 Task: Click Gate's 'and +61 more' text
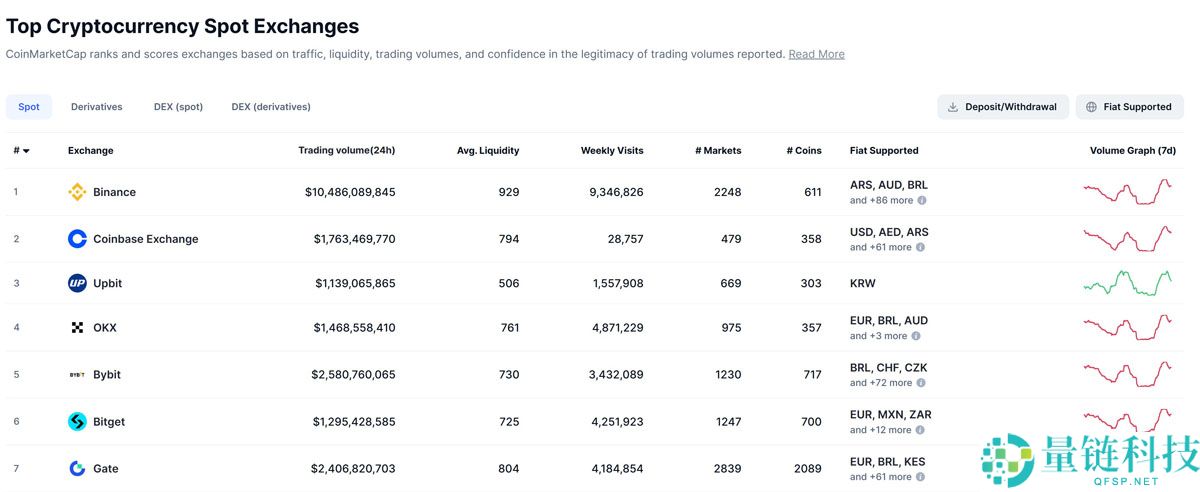pyautogui.click(x=881, y=477)
